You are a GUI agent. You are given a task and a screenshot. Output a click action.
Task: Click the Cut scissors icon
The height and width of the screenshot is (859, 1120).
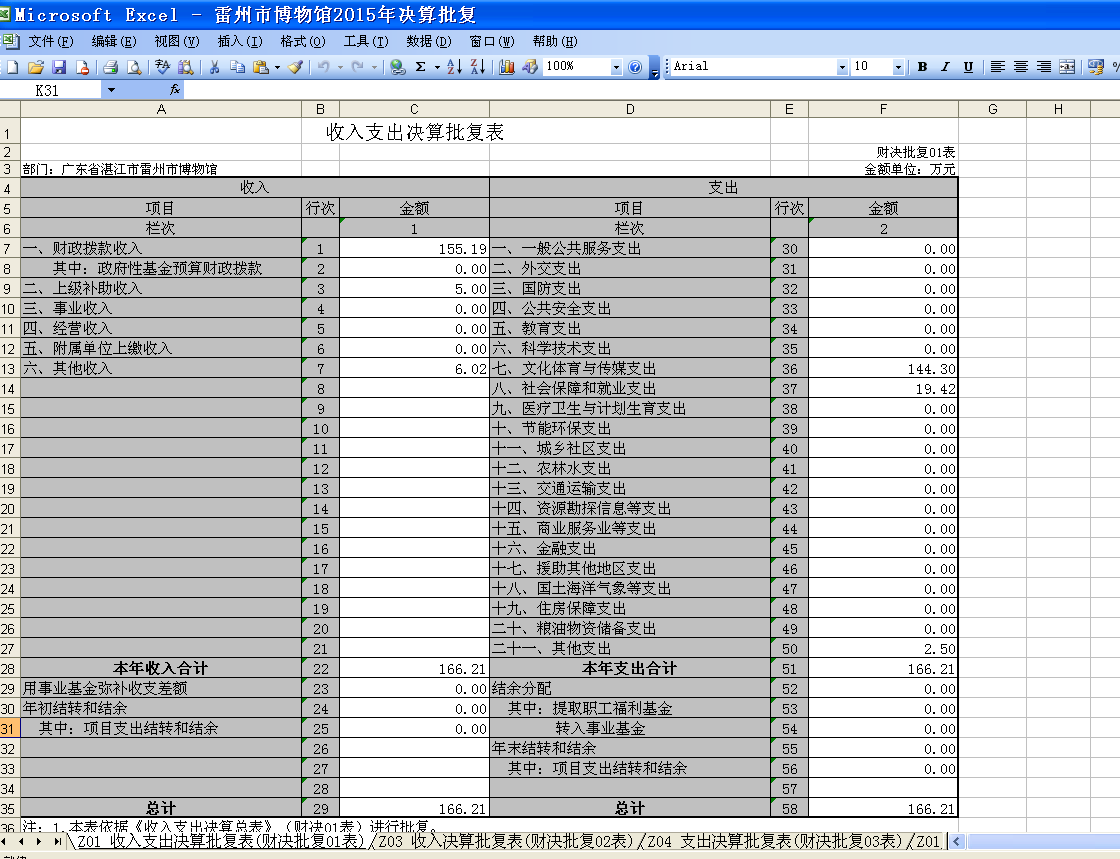coord(214,67)
